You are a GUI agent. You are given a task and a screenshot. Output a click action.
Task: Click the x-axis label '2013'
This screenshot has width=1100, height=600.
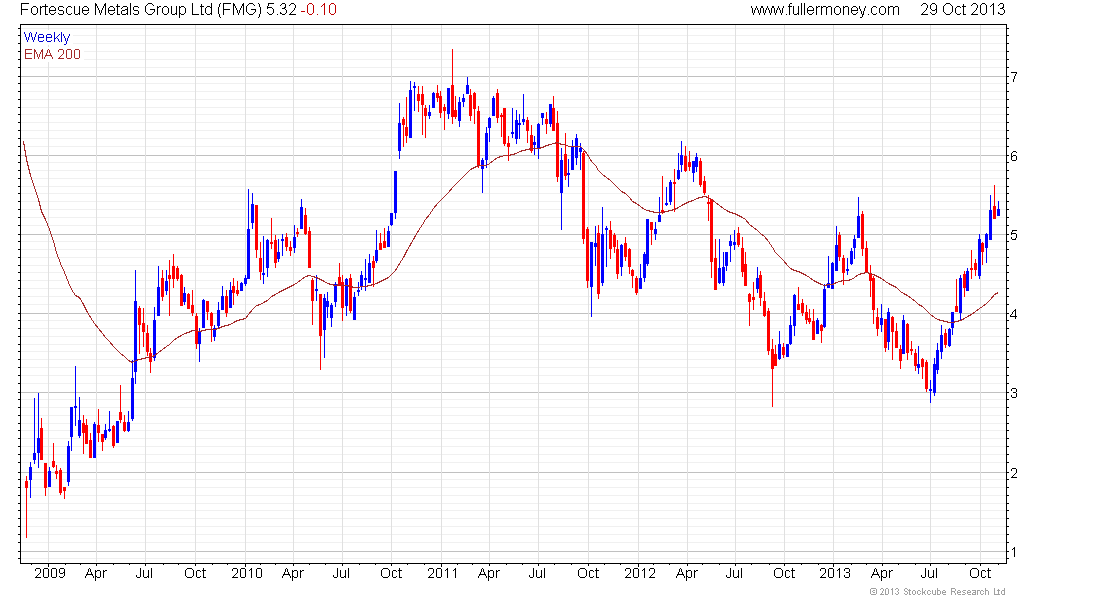[x=835, y=573]
